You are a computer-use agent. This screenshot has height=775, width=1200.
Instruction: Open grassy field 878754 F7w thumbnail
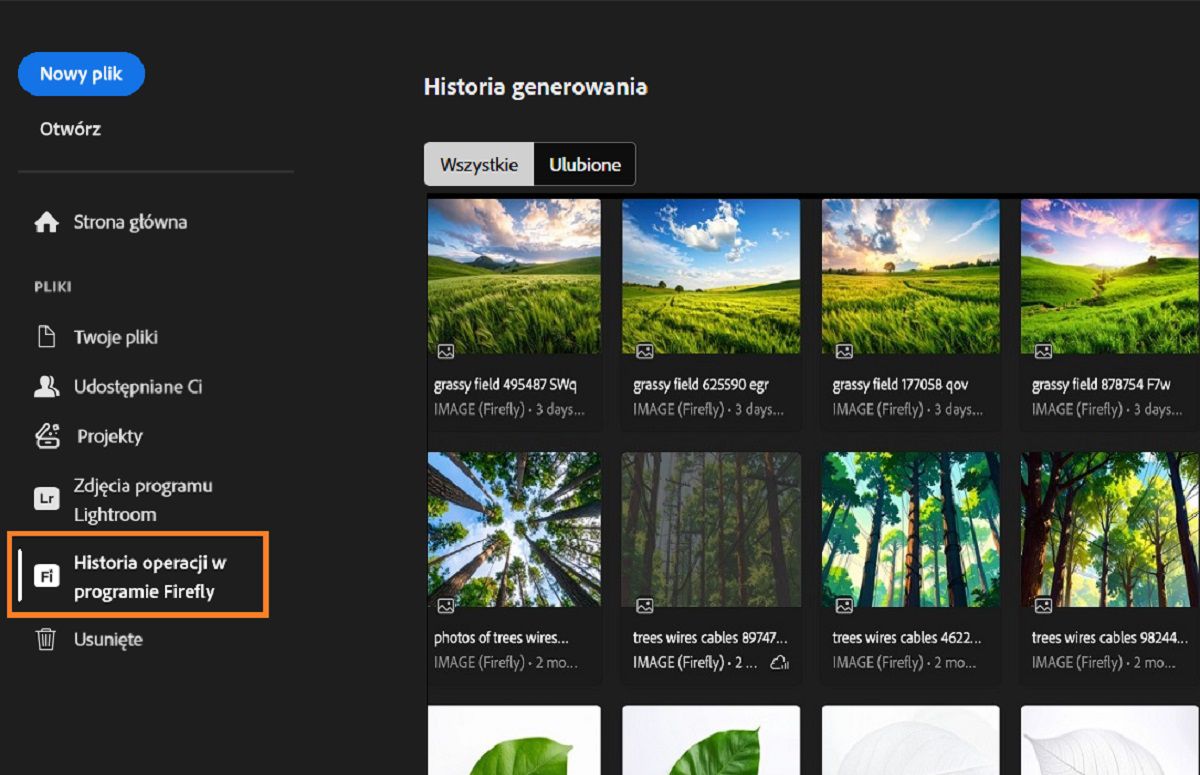click(x=1110, y=276)
